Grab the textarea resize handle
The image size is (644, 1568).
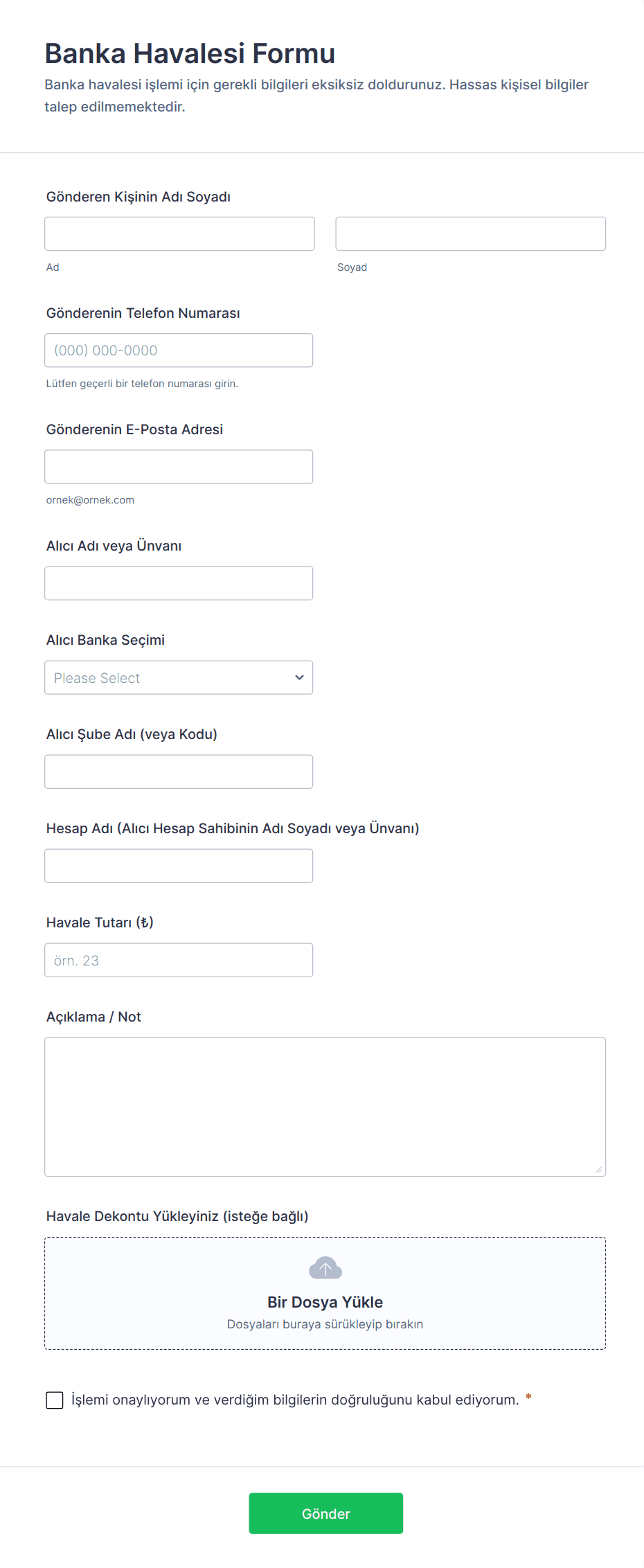[x=598, y=1169]
